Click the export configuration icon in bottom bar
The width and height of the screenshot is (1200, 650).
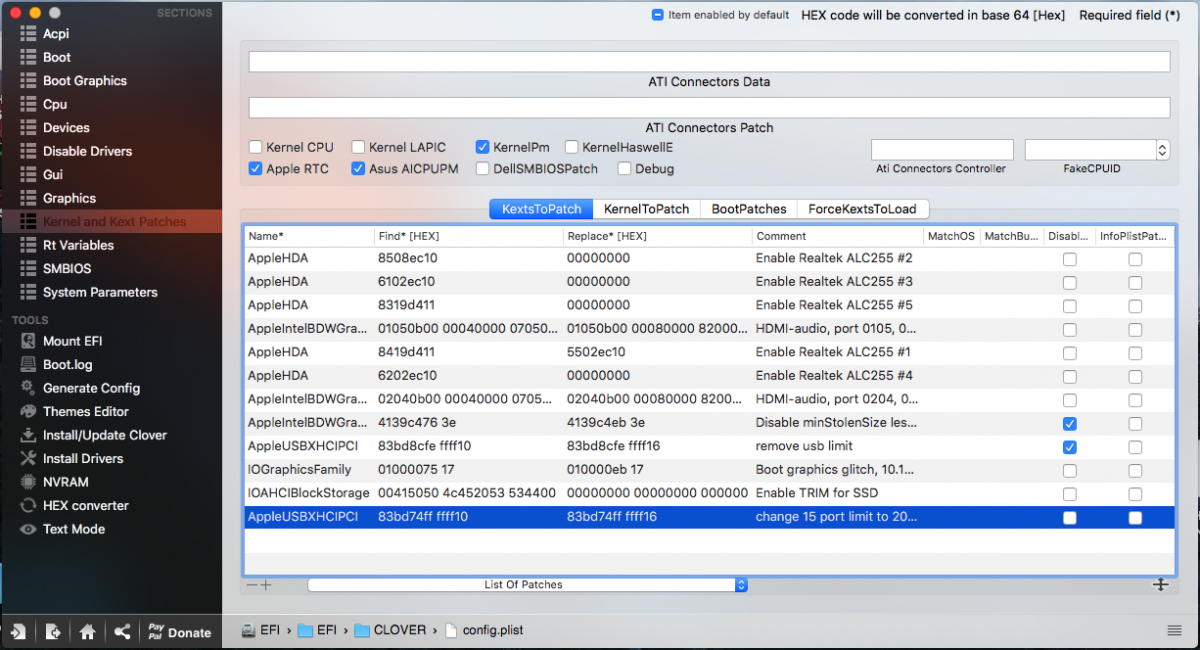tap(53, 631)
